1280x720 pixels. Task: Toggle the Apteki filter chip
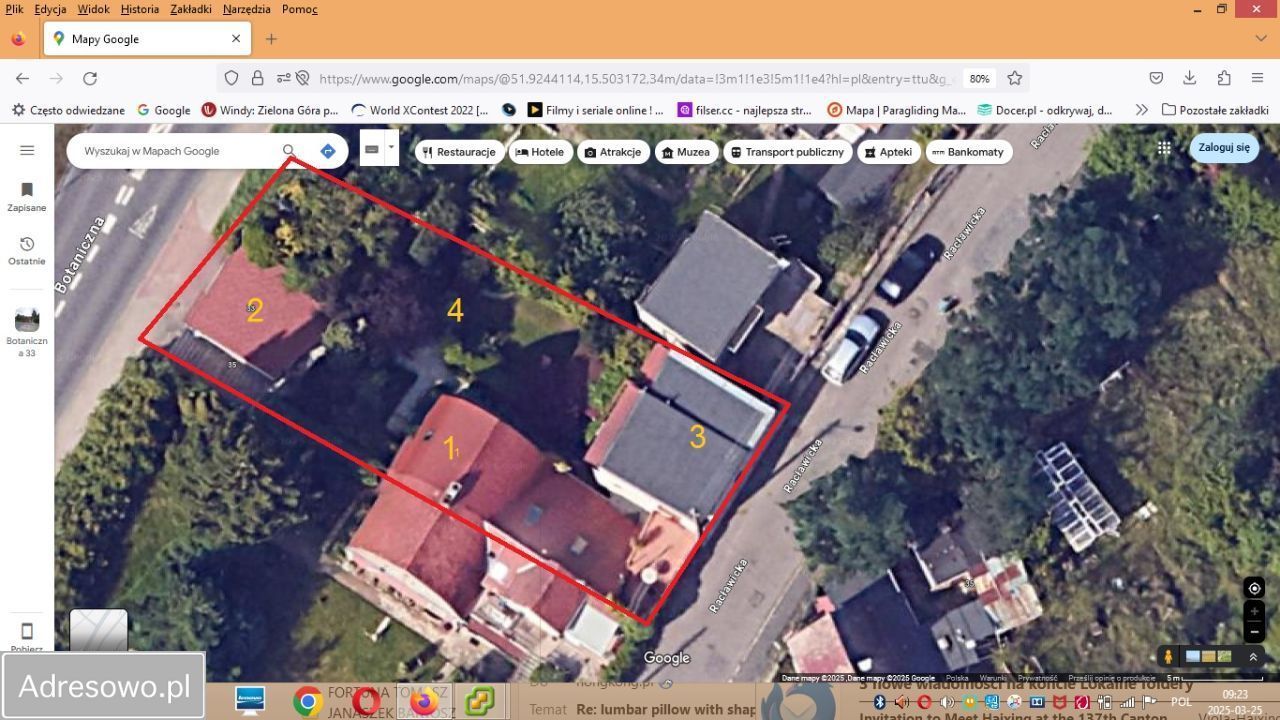coord(888,152)
